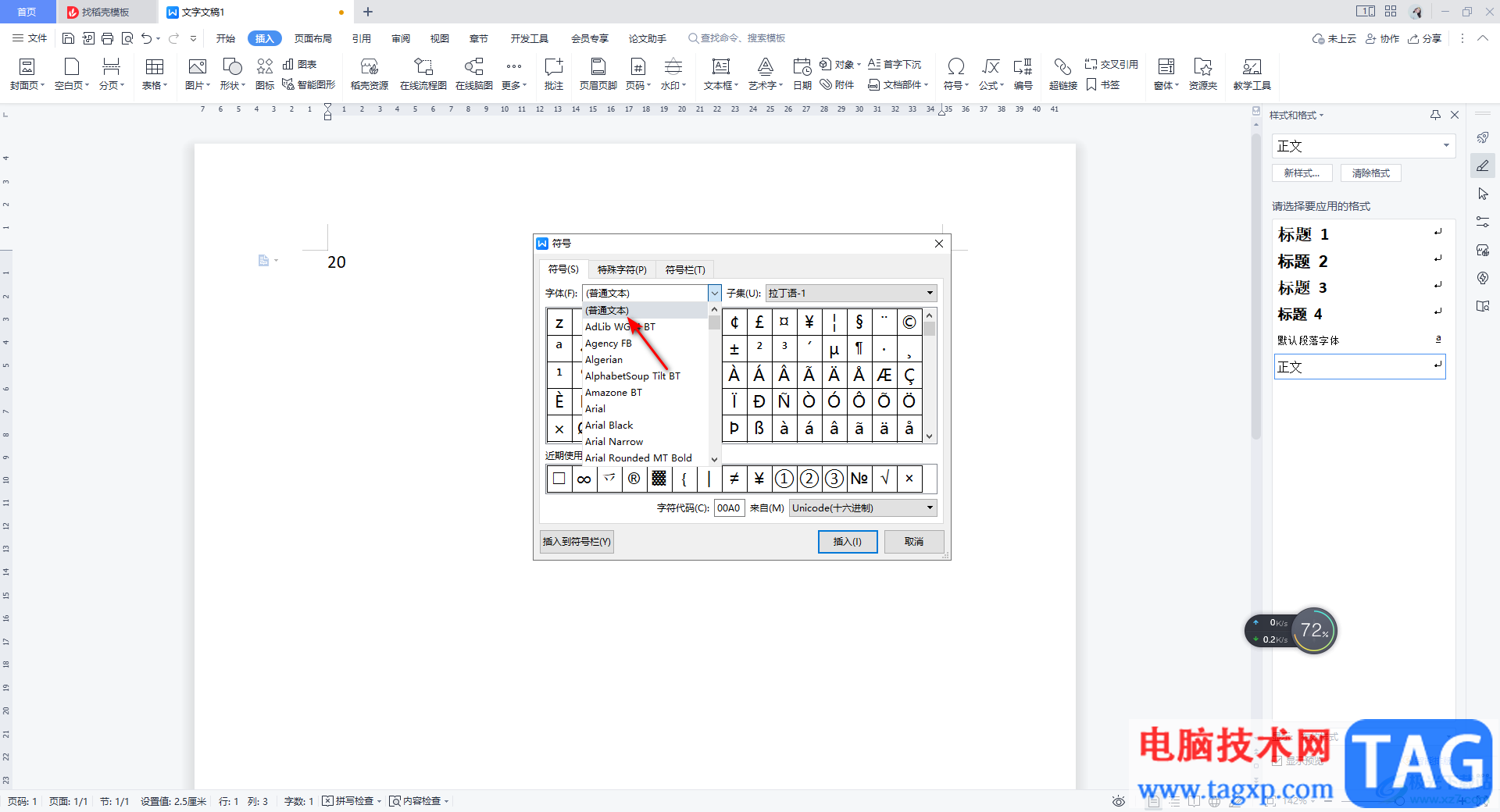Open the watermark (水印) tool
The width and height of the screenshot is (1500, 812).
(673, 74)
